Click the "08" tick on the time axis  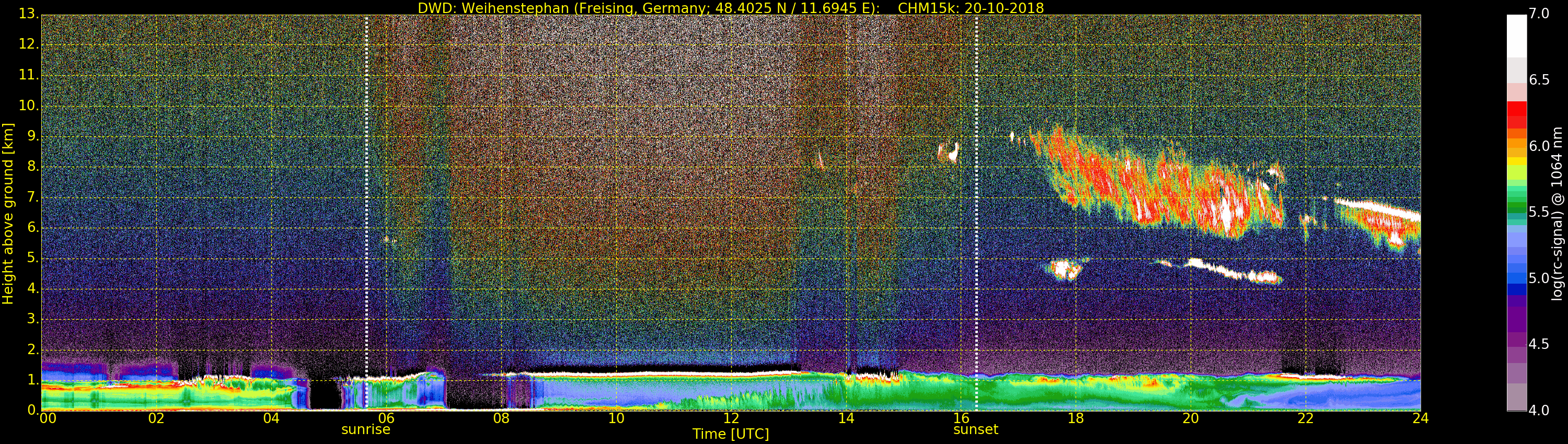coord(501,418)
